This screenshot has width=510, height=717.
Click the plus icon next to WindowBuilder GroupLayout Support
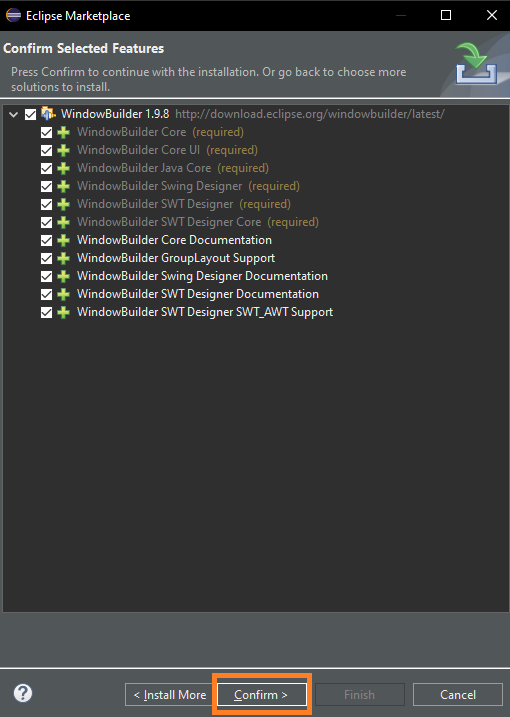pos(64,258)
